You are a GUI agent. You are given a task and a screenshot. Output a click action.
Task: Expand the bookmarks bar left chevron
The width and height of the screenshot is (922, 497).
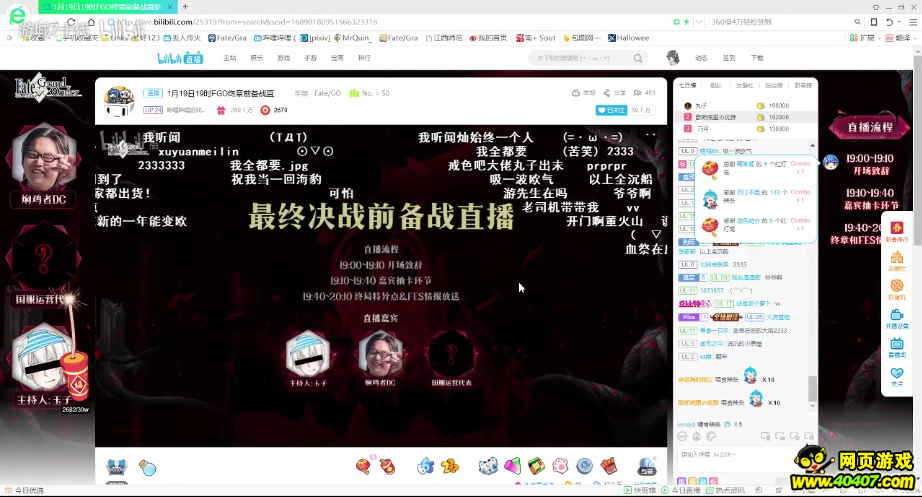point(9,38)
